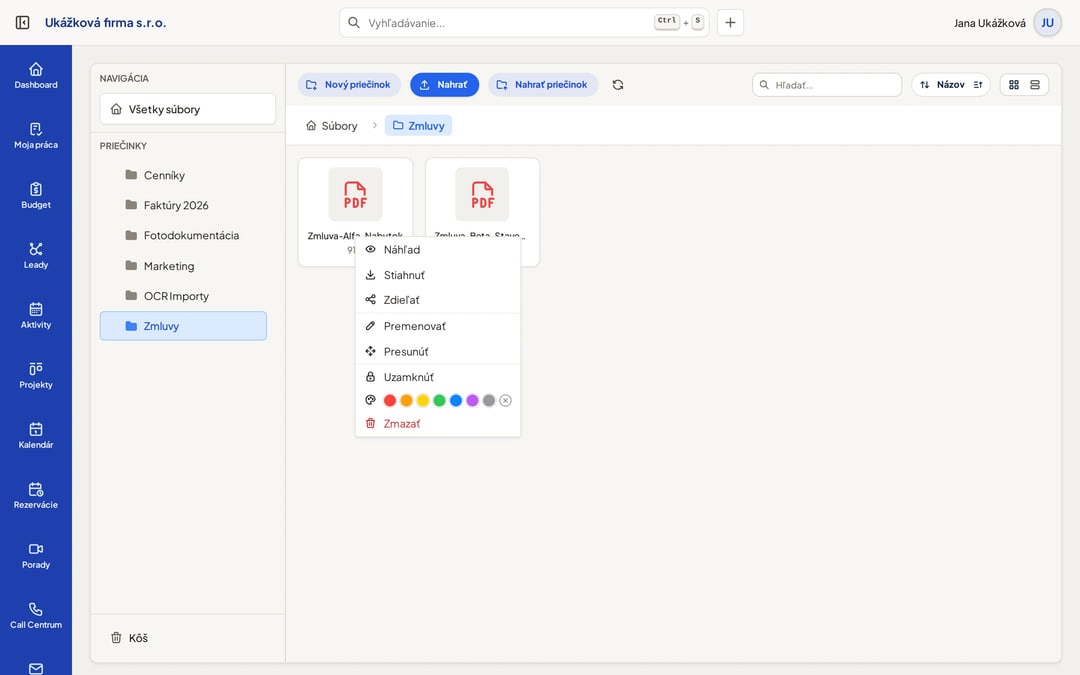Select Zmluvy folder in tree
Image resolution: width=1080 pixels, height=675 pixels.
(183, 326)
